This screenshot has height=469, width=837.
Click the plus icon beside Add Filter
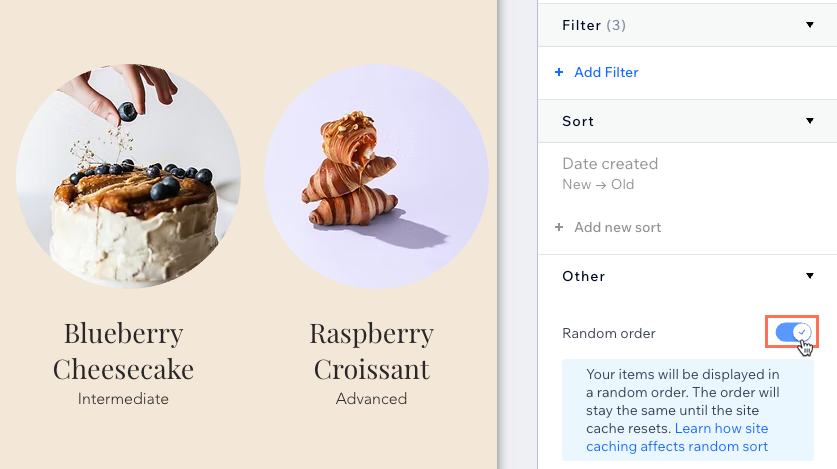click(559, 72)
